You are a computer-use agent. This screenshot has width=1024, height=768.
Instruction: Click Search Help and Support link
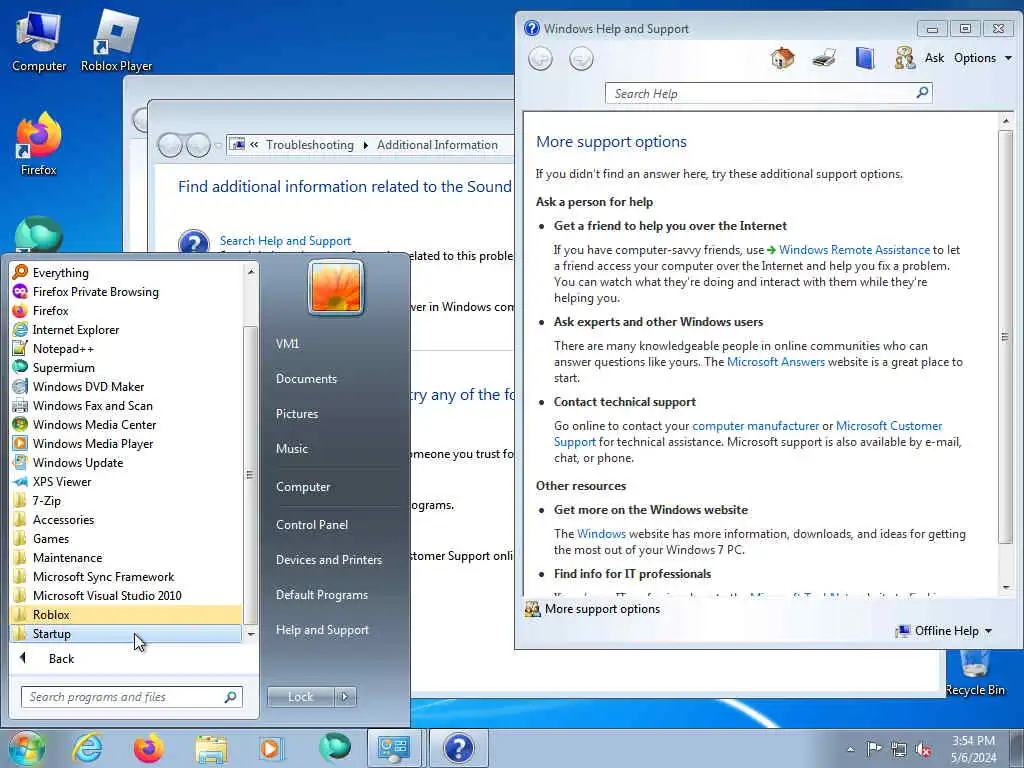point(285,241)
